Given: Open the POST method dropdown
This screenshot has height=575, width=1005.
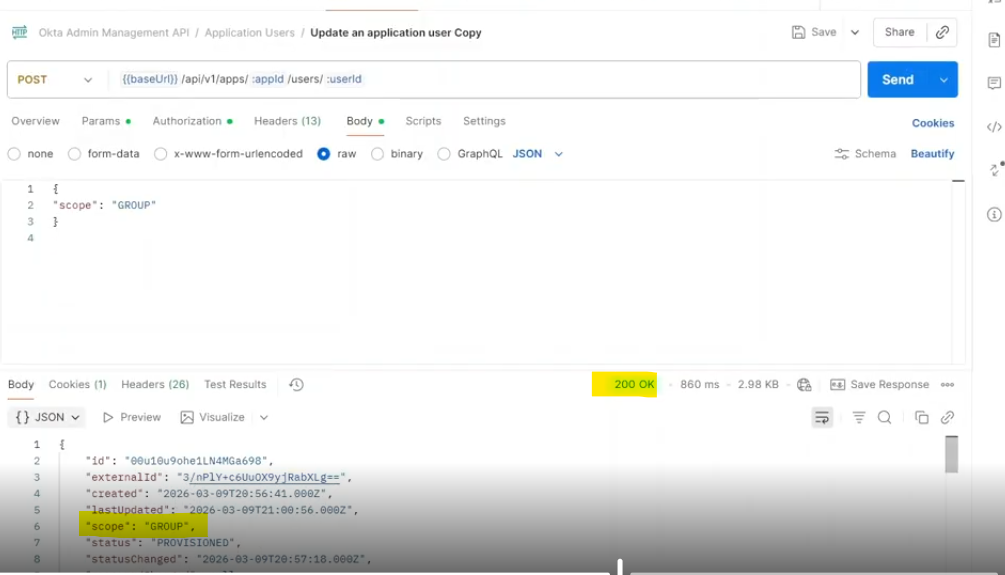Looking at the screenshot, I should pos(55,80).
